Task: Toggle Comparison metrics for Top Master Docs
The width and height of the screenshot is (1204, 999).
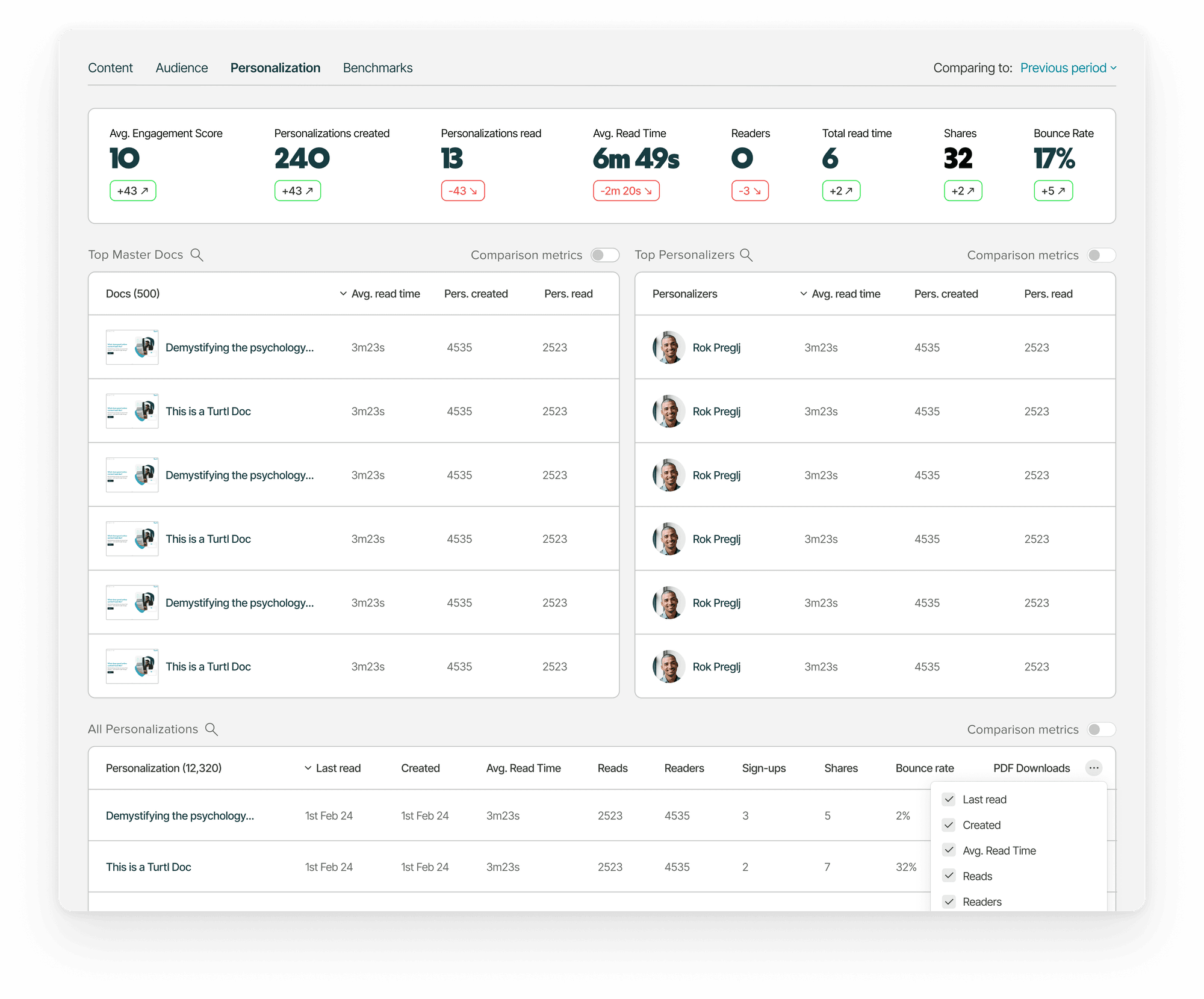Action: (x=604, y=255)
